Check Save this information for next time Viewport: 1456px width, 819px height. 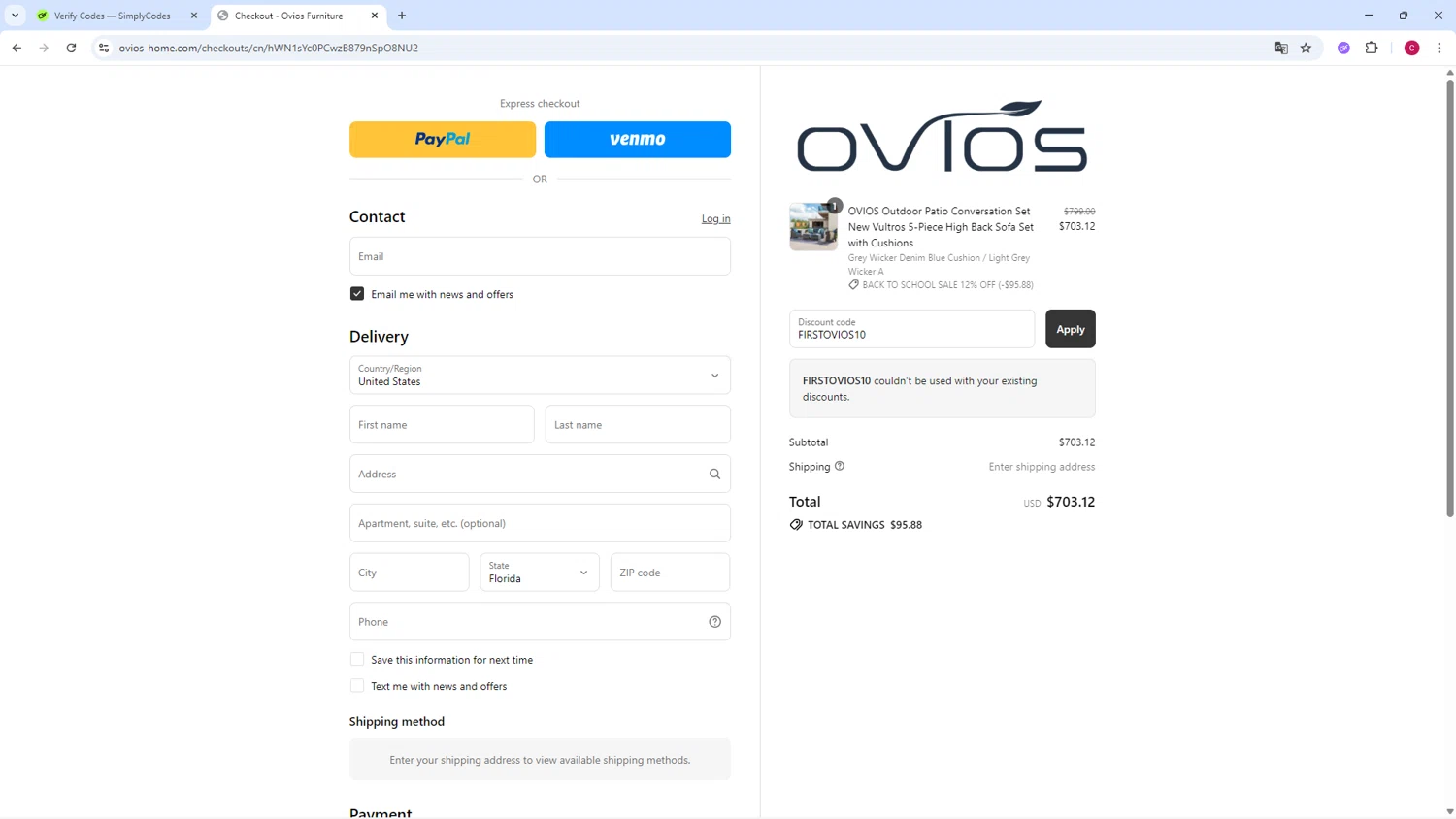pyautogui.click(x=357, y=660)
